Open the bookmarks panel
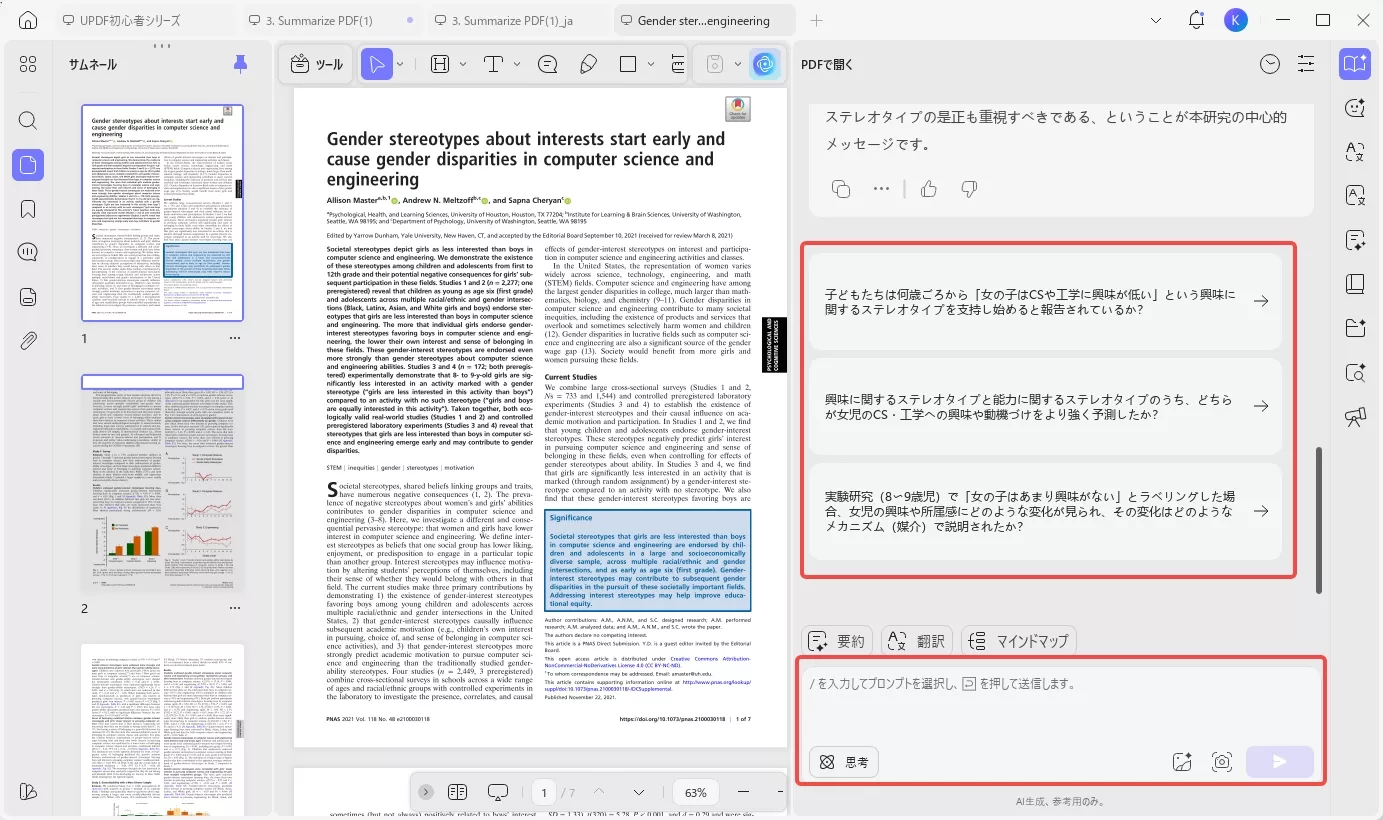Image resolution: width=1383 pixels, height=820 pixels. tap(27, 208)
